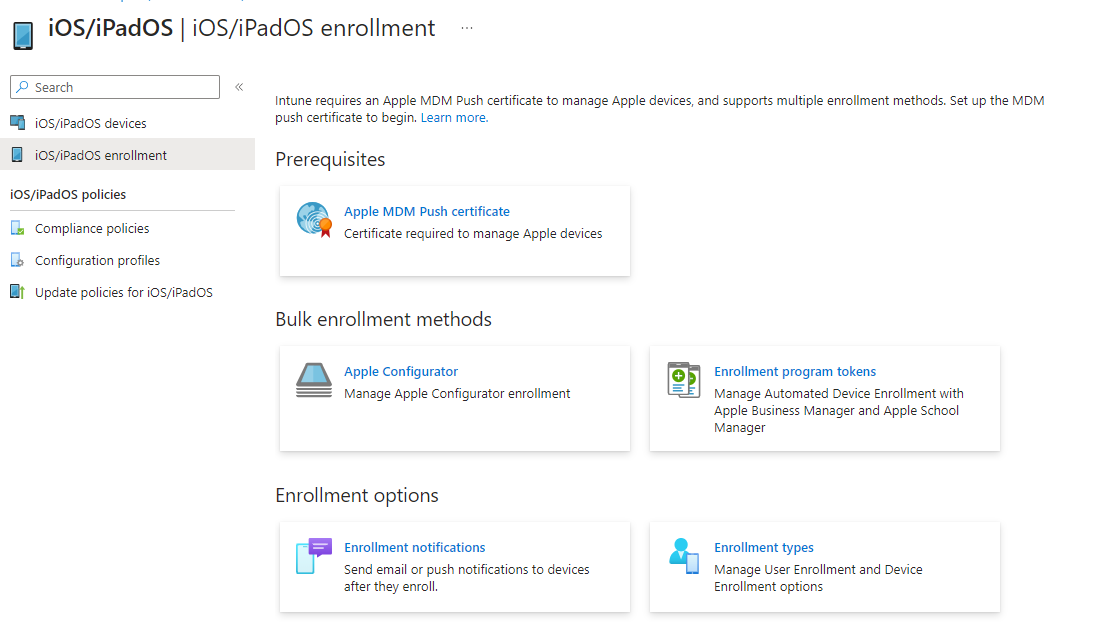Open the Learn more link

coord(453,117)
